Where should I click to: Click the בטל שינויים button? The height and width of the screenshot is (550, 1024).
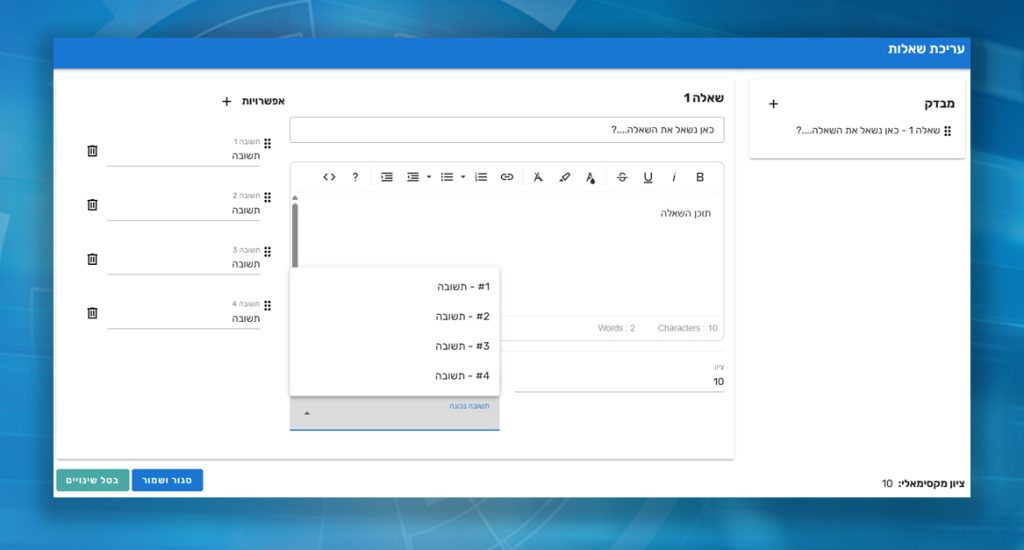(x=92, y=480)
